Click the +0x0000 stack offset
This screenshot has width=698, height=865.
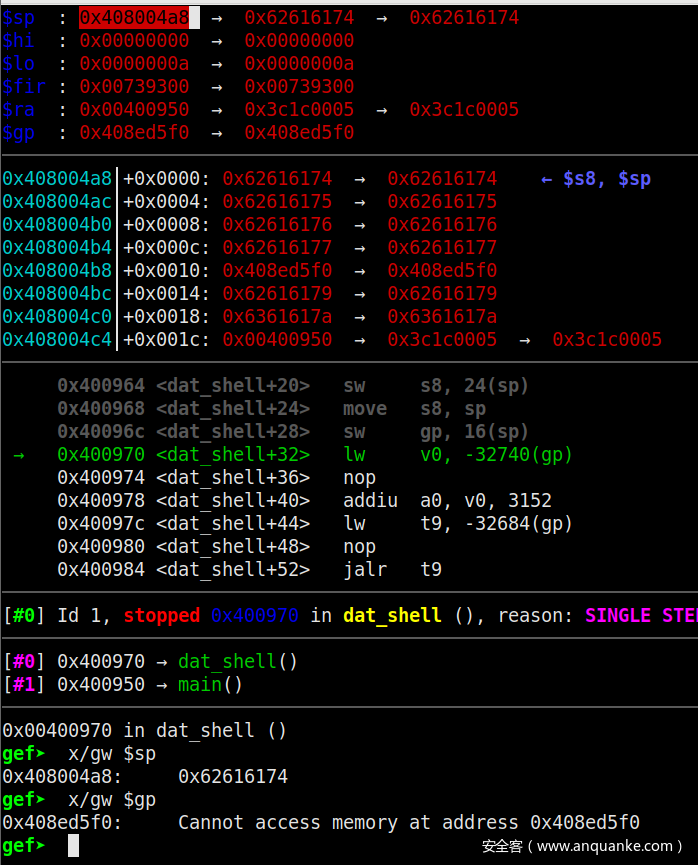(x=166, y=179)
